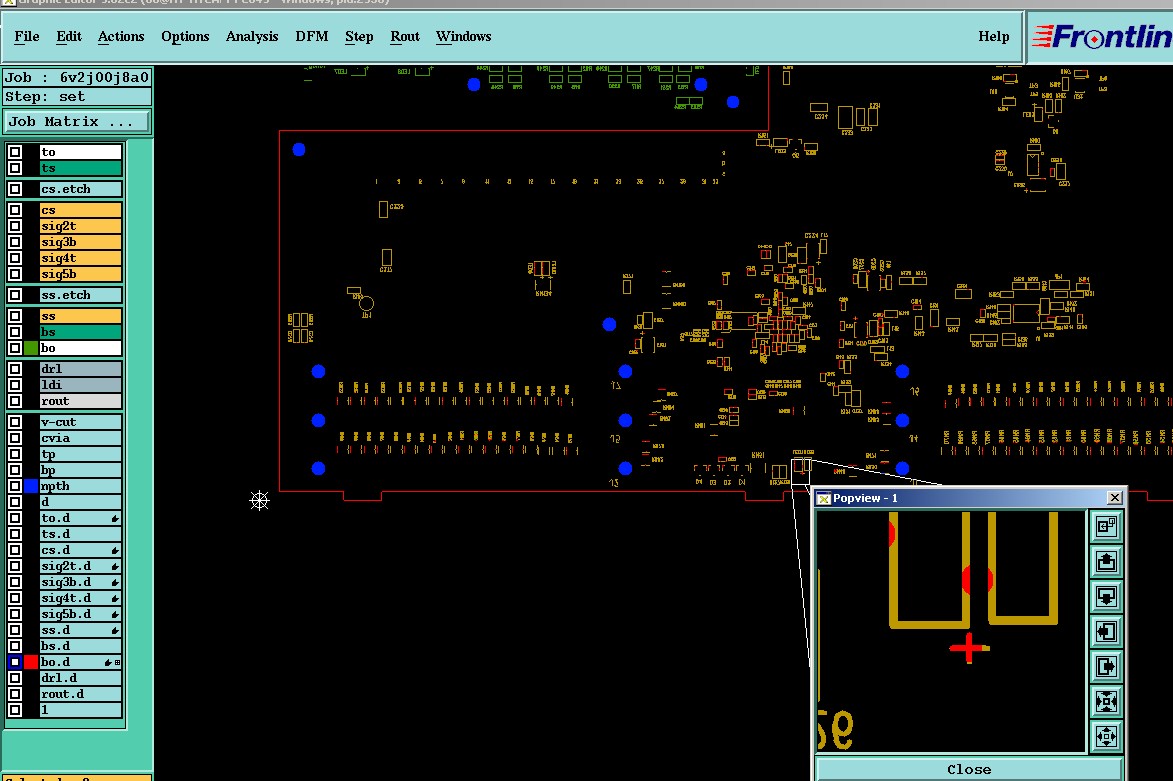Open the Job Matrix button
Viewport: 1173px width, 781px height.
(76, 121)
